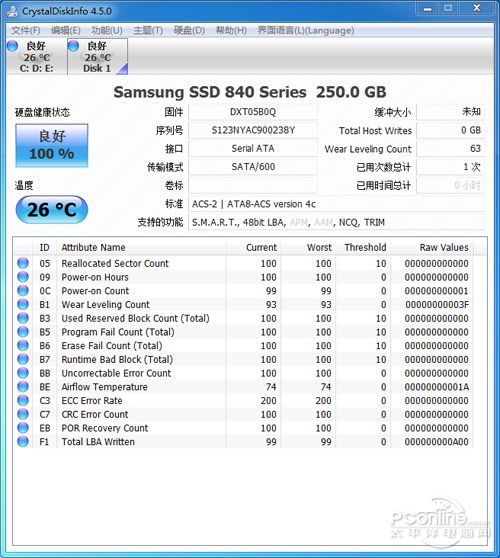Click the 26 °C temperature button
Screen dimensions: 500x558
(x=52, y=210)
